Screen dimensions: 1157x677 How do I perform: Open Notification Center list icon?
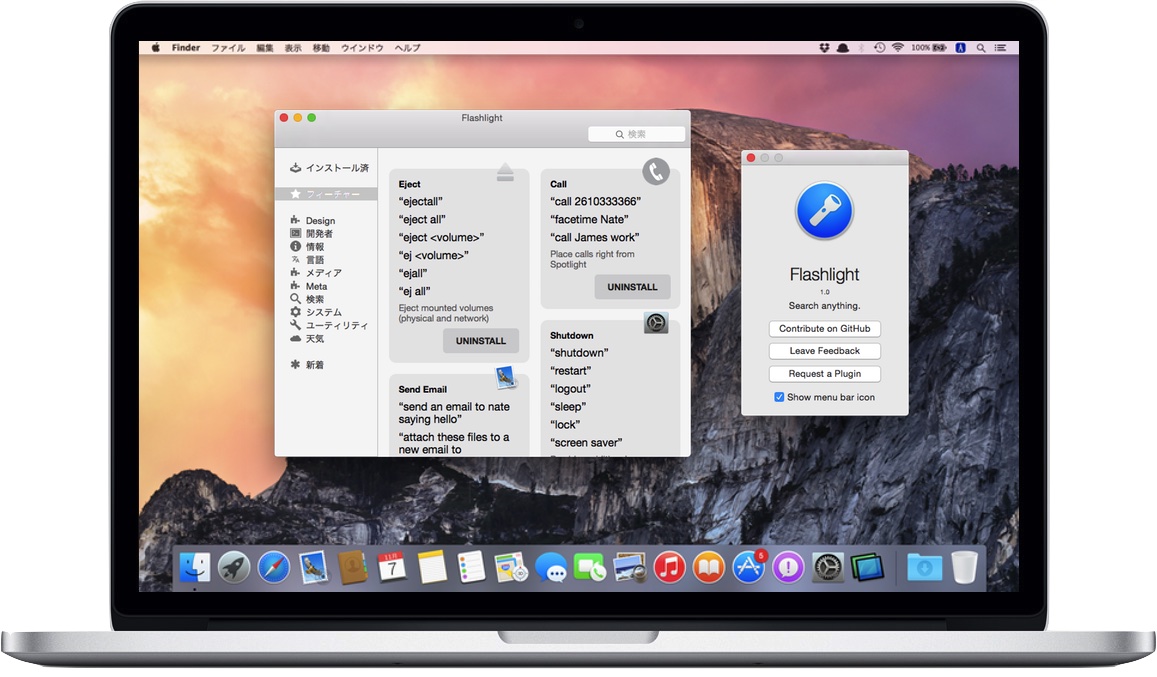pyautogui.click(x=1001, y=48)
